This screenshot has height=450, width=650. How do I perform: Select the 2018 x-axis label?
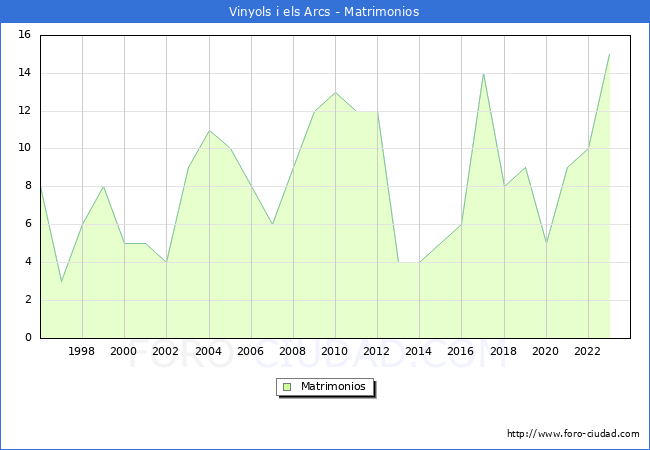503,352
